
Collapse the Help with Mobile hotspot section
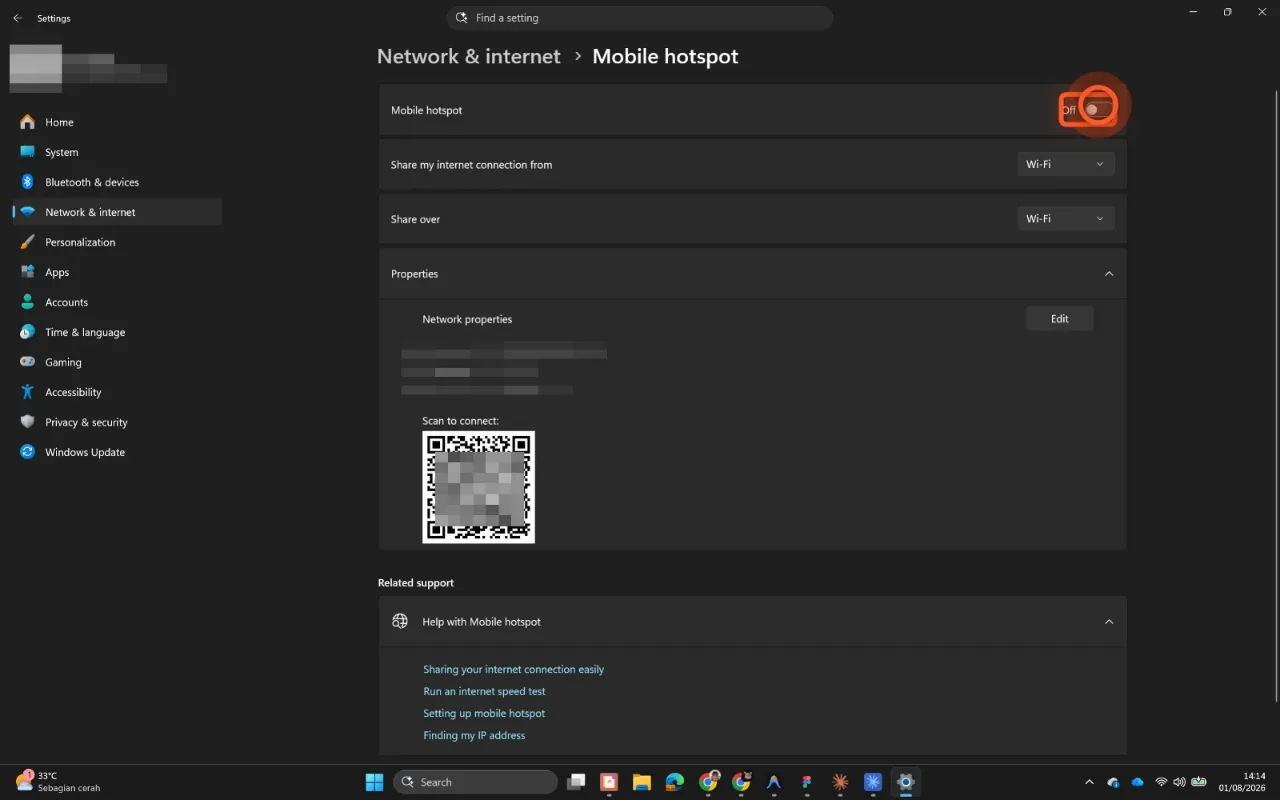coord(1108,622)
